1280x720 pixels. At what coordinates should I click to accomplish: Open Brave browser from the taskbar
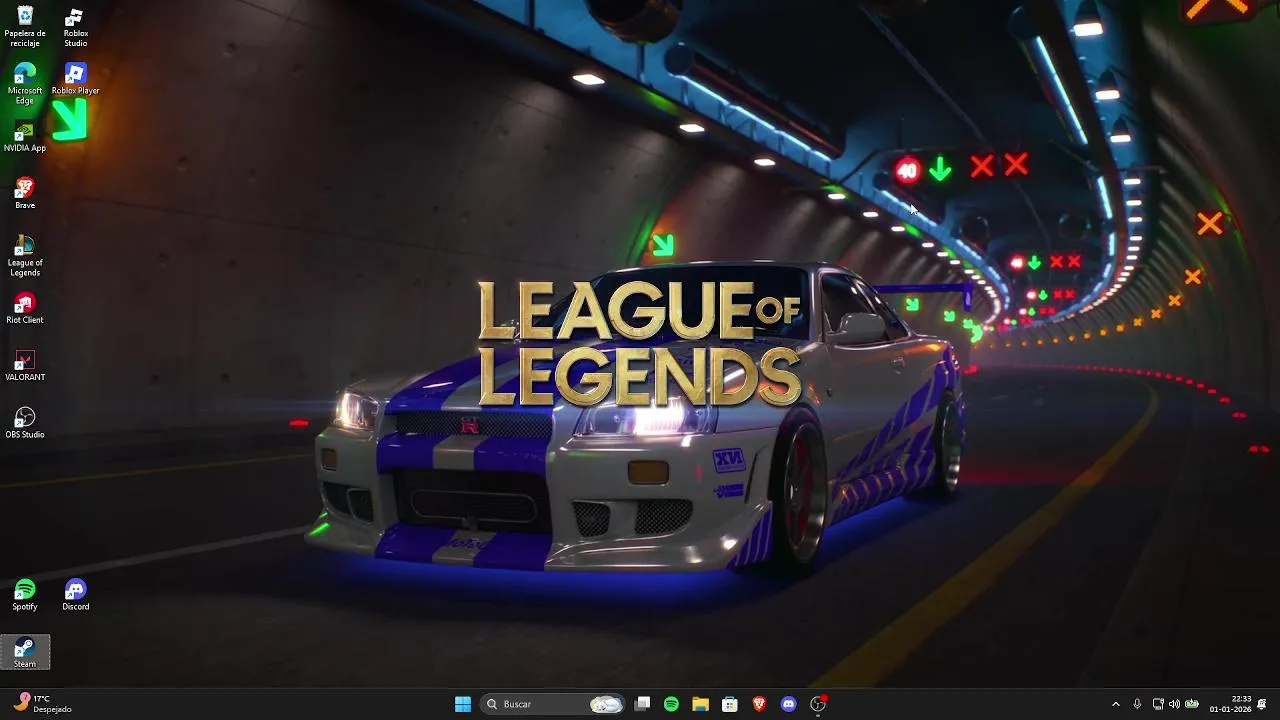click(x=759, y=704)
